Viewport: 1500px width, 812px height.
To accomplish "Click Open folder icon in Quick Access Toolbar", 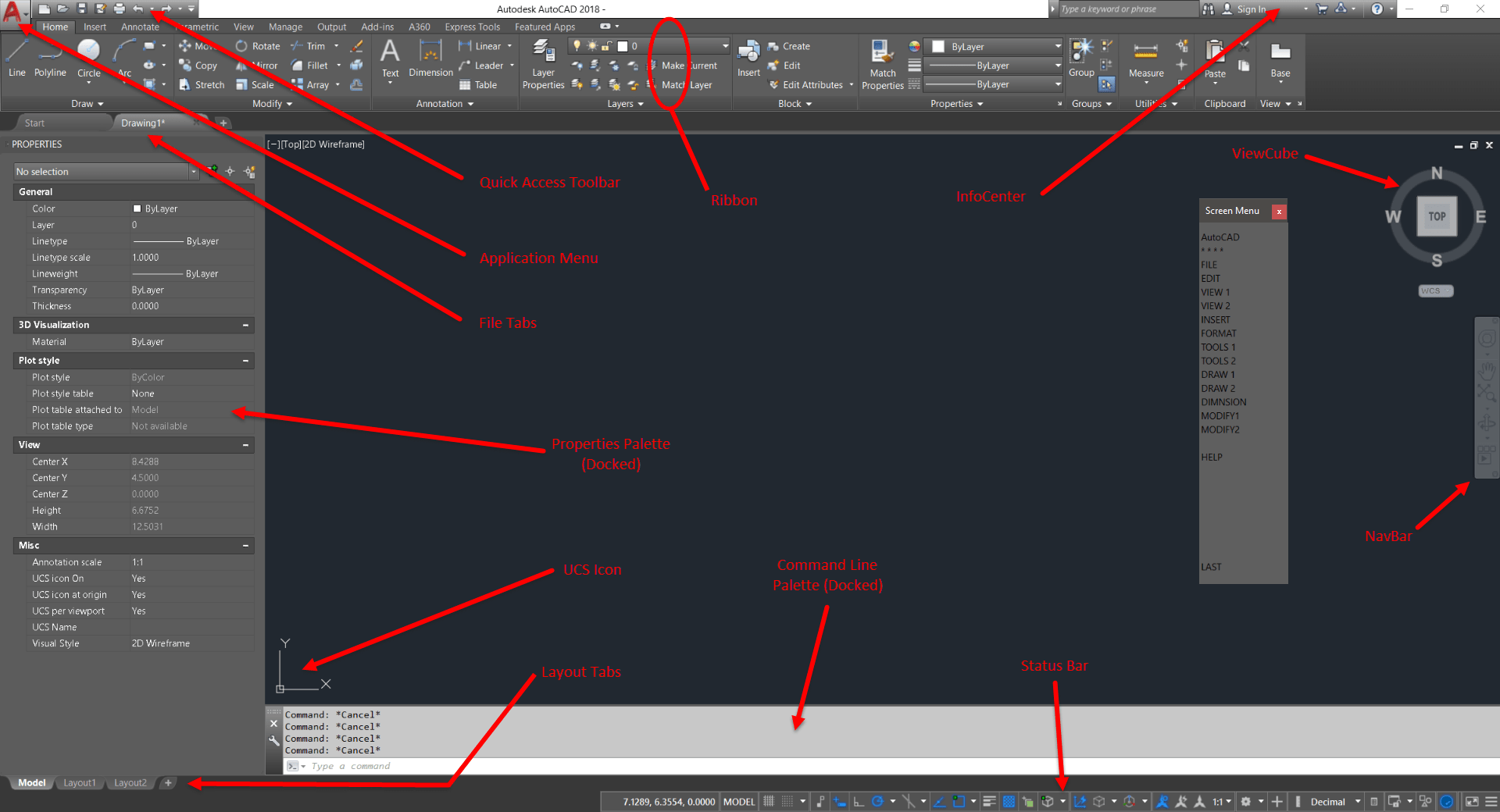I will point(62,9).
